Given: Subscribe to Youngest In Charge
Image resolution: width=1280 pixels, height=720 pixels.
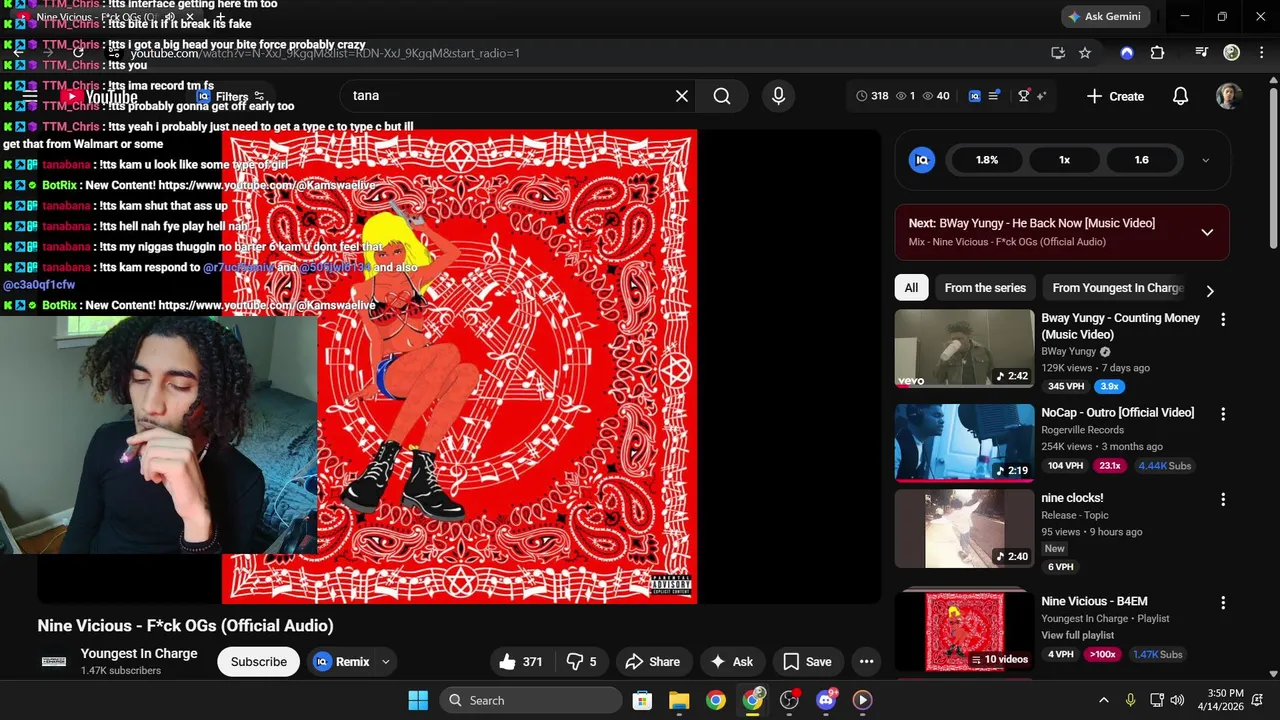Looking at the screenshot, I should click(x=259, y=662).
